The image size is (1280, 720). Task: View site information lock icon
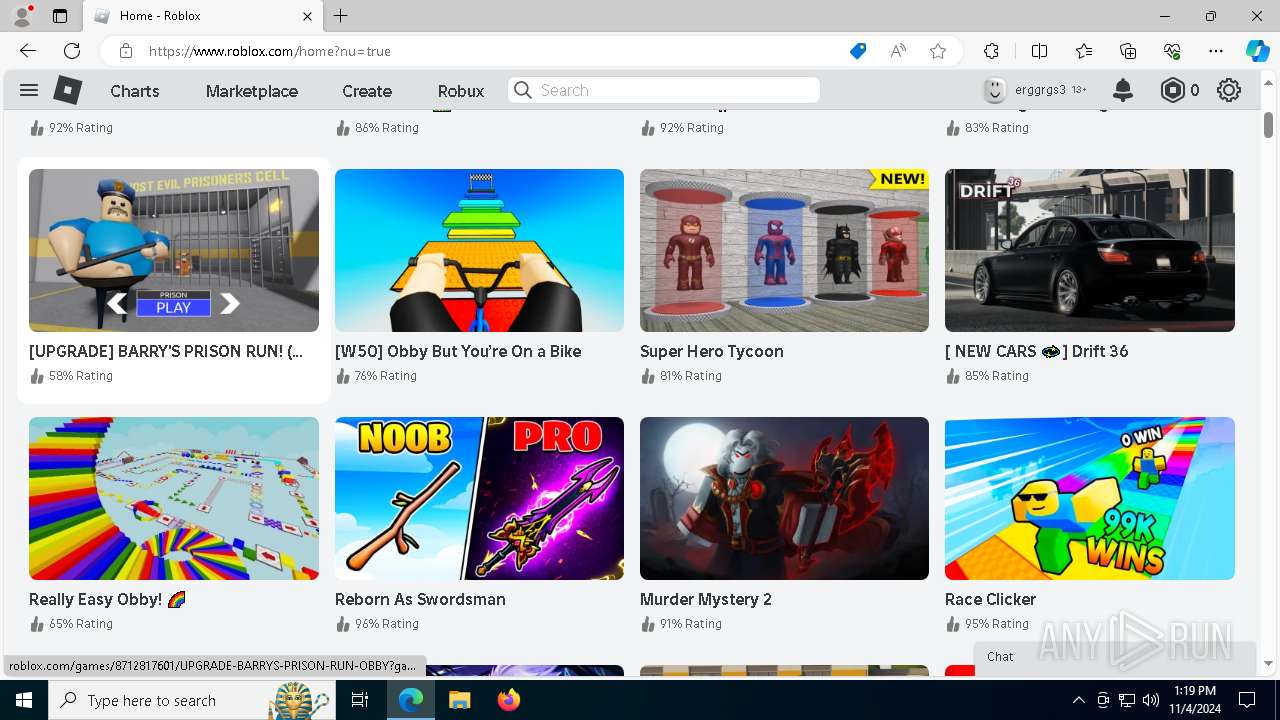click(x=125, y=51)
